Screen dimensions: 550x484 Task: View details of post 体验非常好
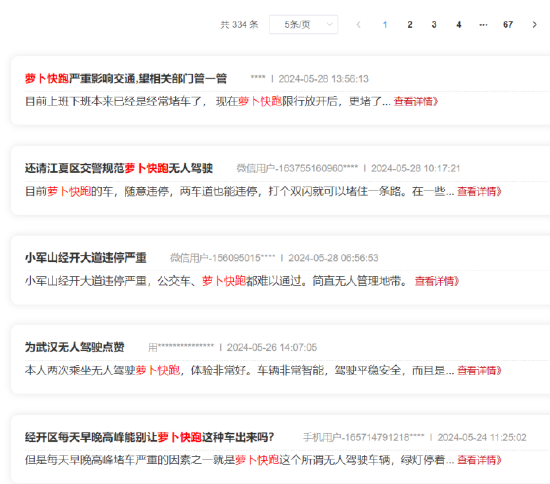pyautogui.click(x=479, y=370)
